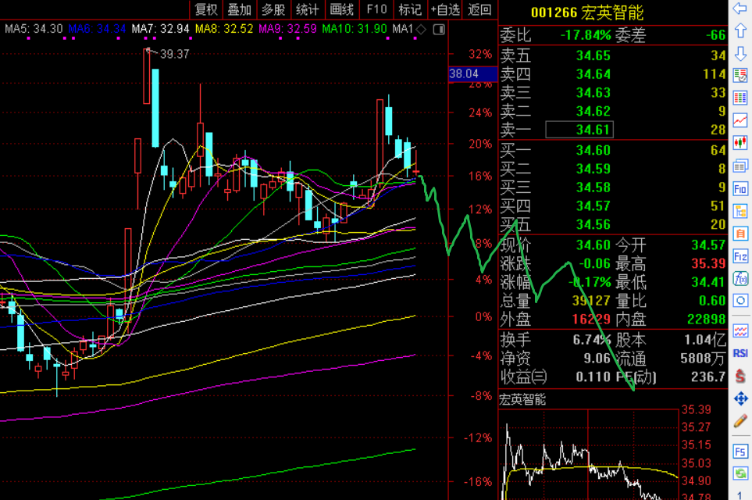
Task: Click sell-five price 34.65
Action: [x=593, y=56]
